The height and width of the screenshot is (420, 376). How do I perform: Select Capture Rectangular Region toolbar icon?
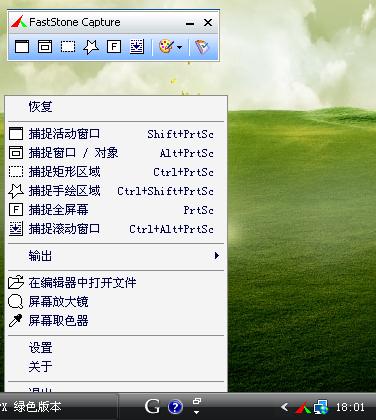point(68,47)
